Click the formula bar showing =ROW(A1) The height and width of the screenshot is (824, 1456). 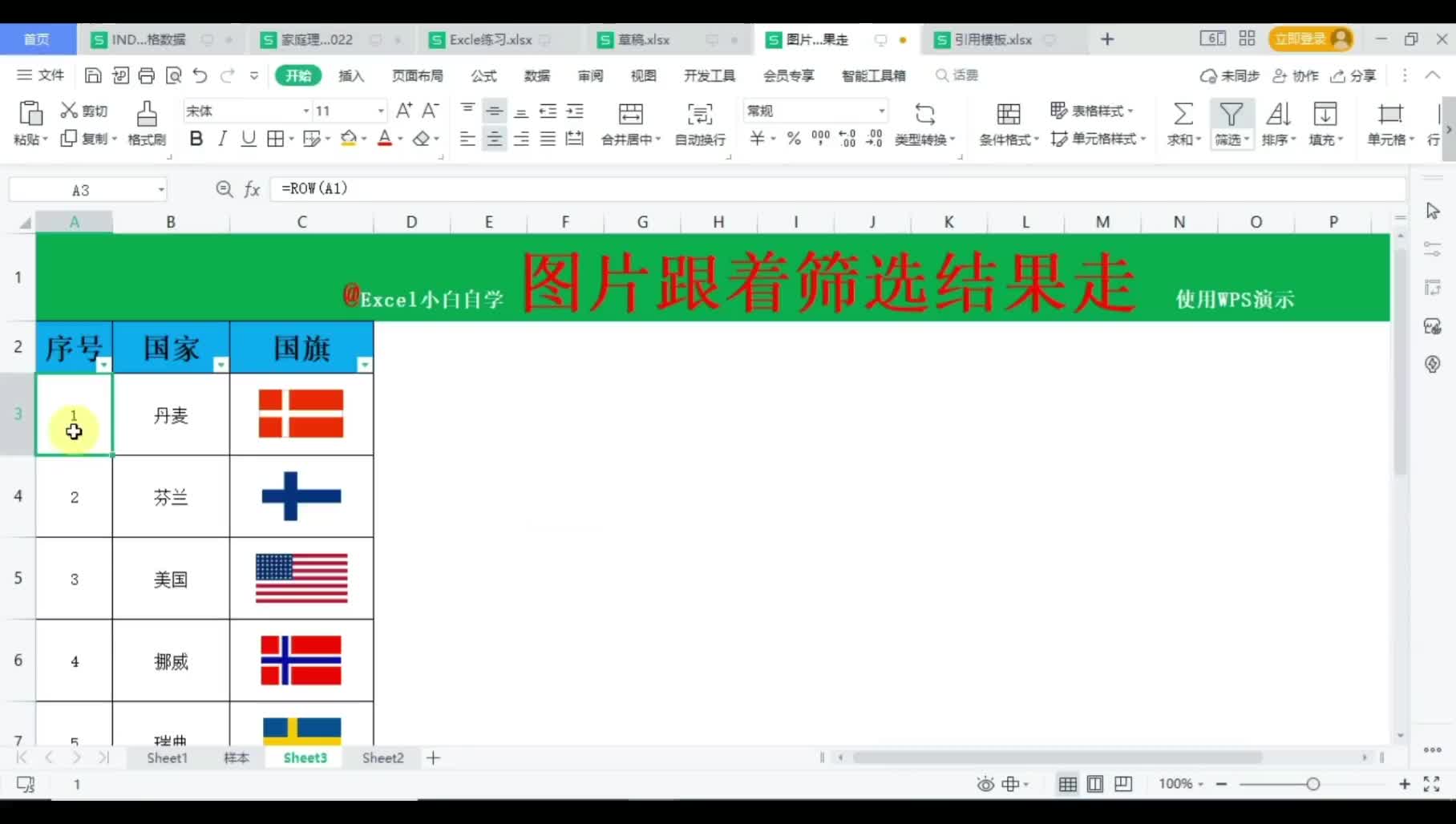[838, 189]
